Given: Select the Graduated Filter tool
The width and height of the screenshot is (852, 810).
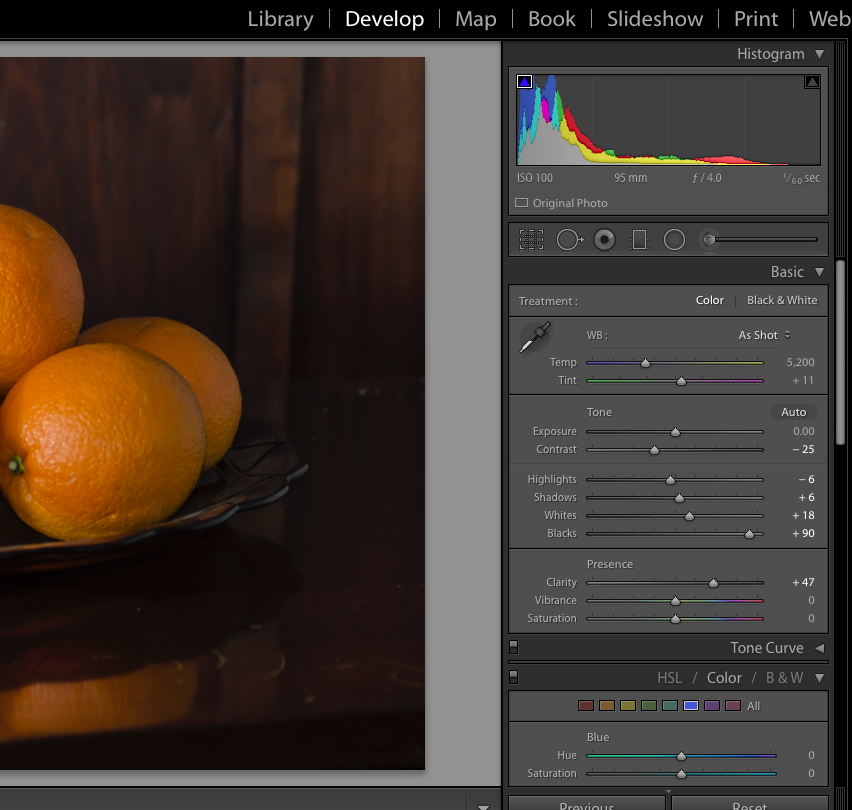Looking at the screenshot, I should [639, 240].
